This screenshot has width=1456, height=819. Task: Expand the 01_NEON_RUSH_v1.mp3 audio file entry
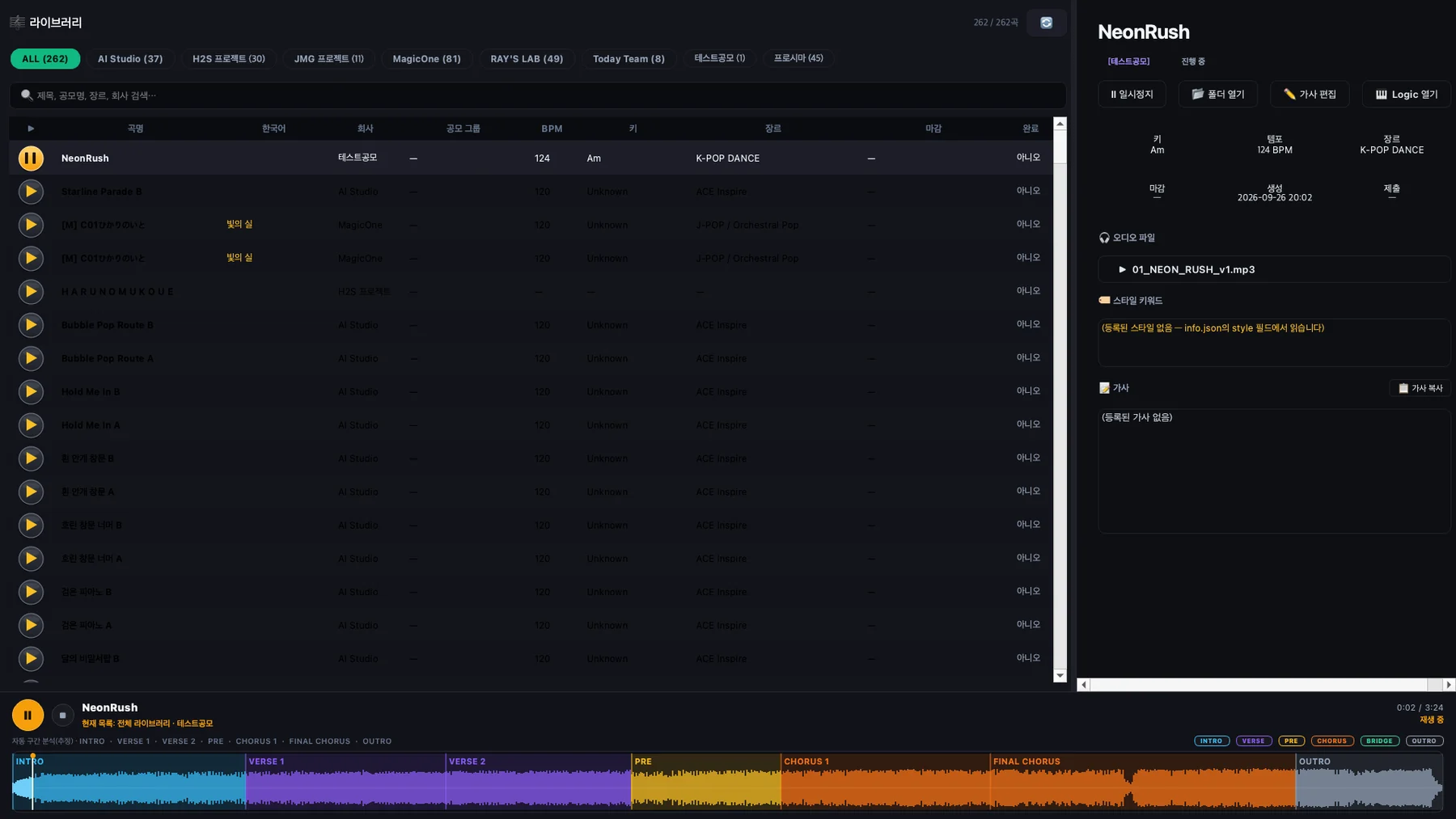pyautogui.click(x=1273, y=269)
